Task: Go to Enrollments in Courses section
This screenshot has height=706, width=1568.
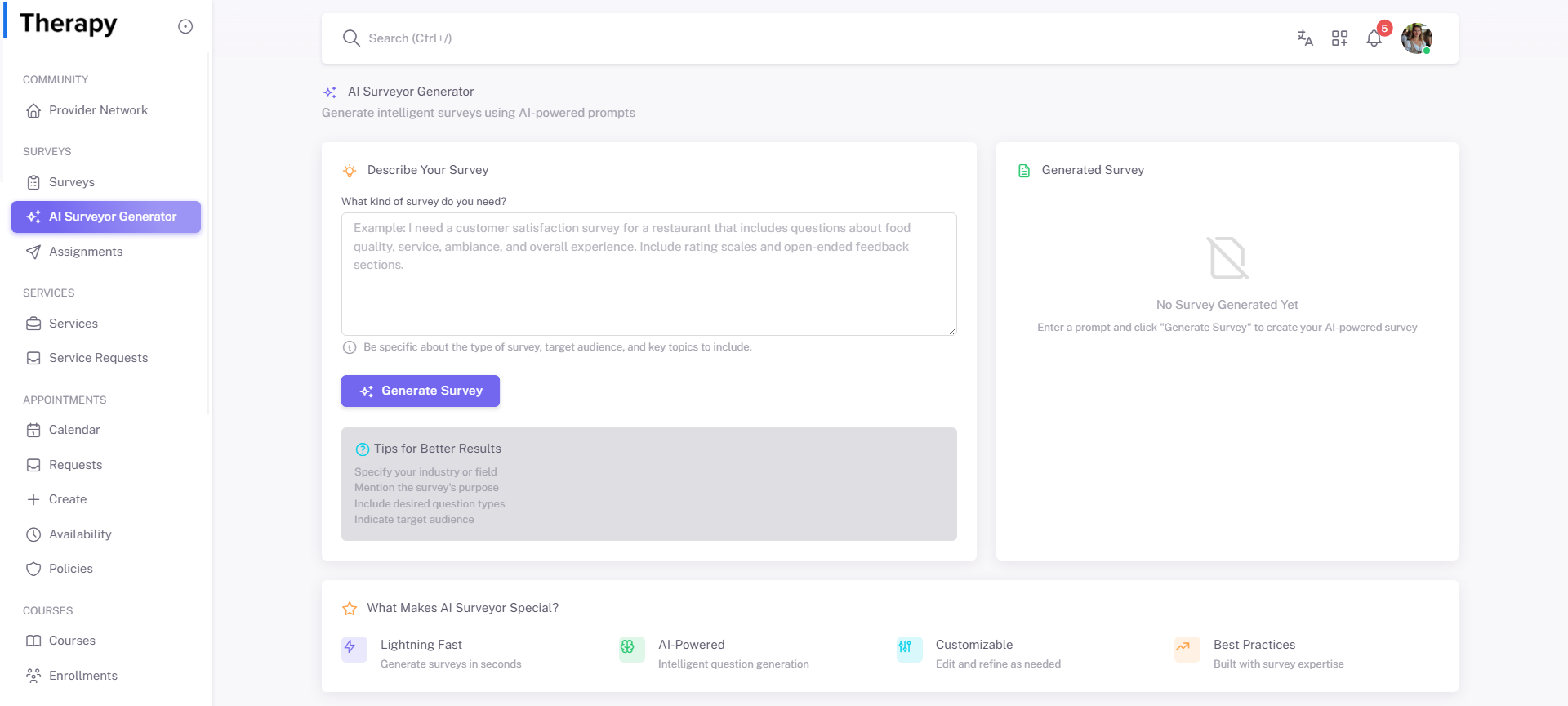Action: pyautogui.click(x=83, y=676)
